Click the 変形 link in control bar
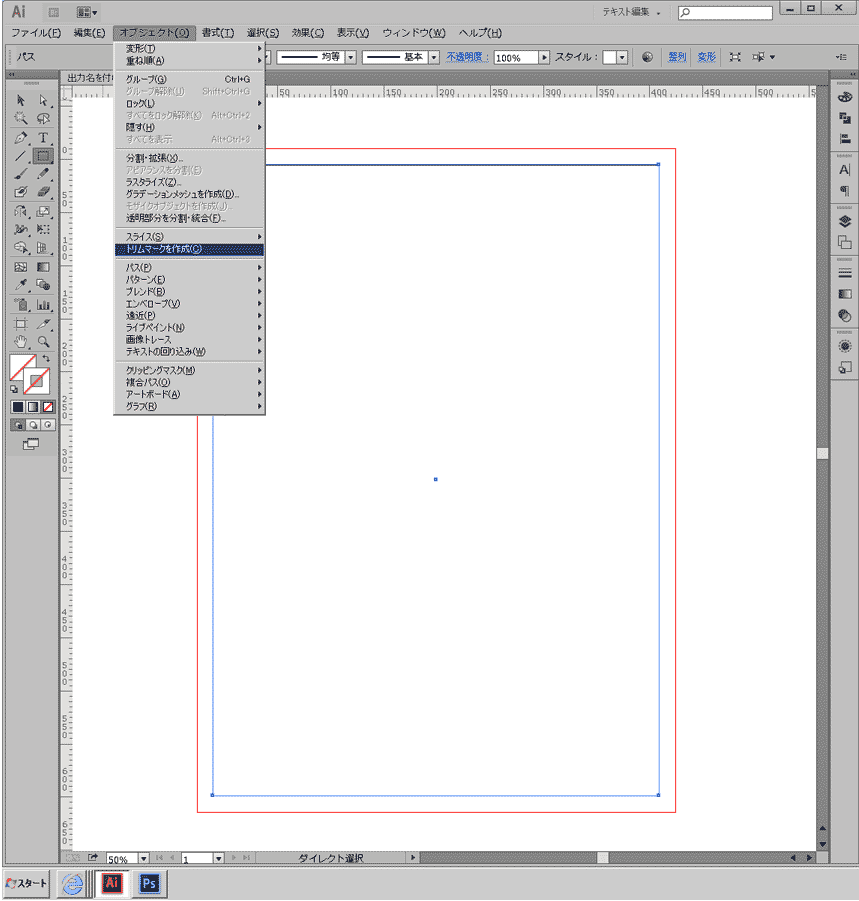Image resolution: width=859 pixels, height=901 pixels. point(706,58)
